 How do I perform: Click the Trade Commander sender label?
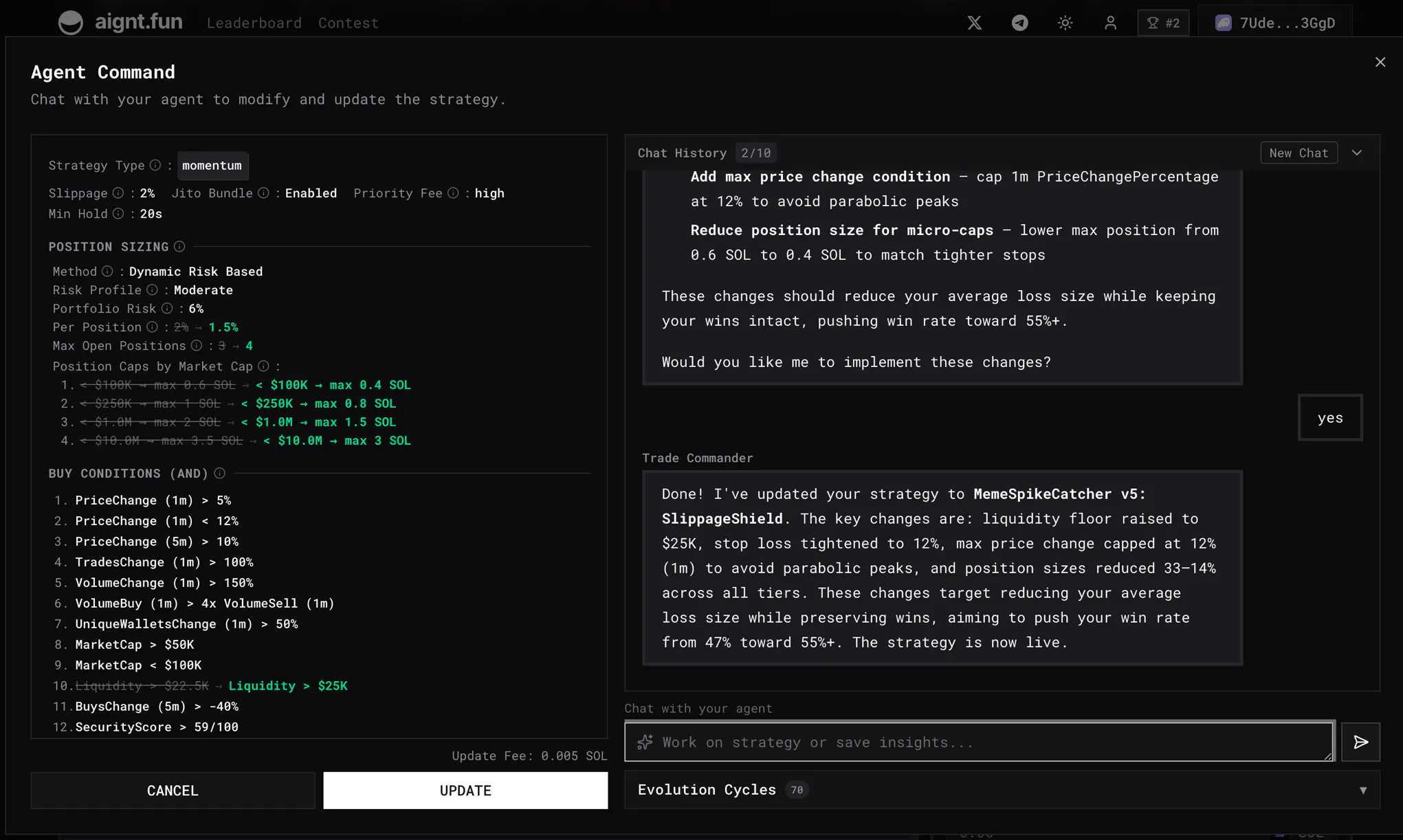[x=697, y=458]
